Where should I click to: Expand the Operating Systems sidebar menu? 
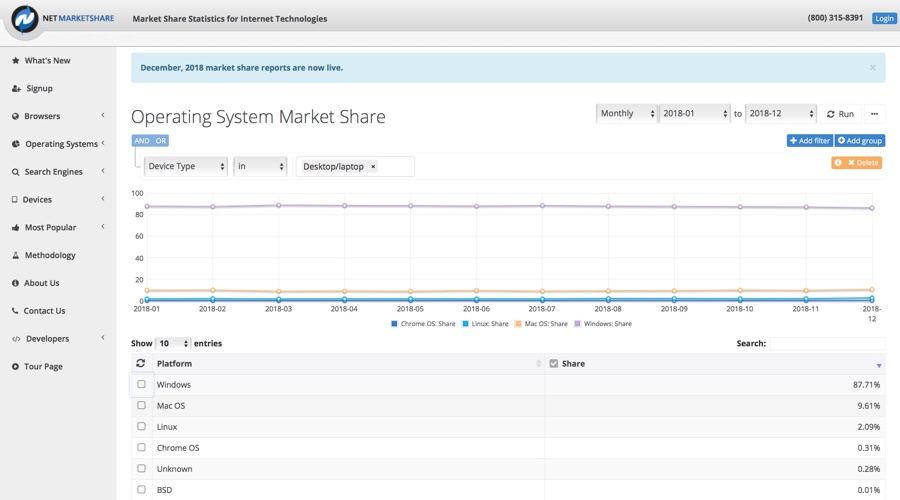click(60, 144)
